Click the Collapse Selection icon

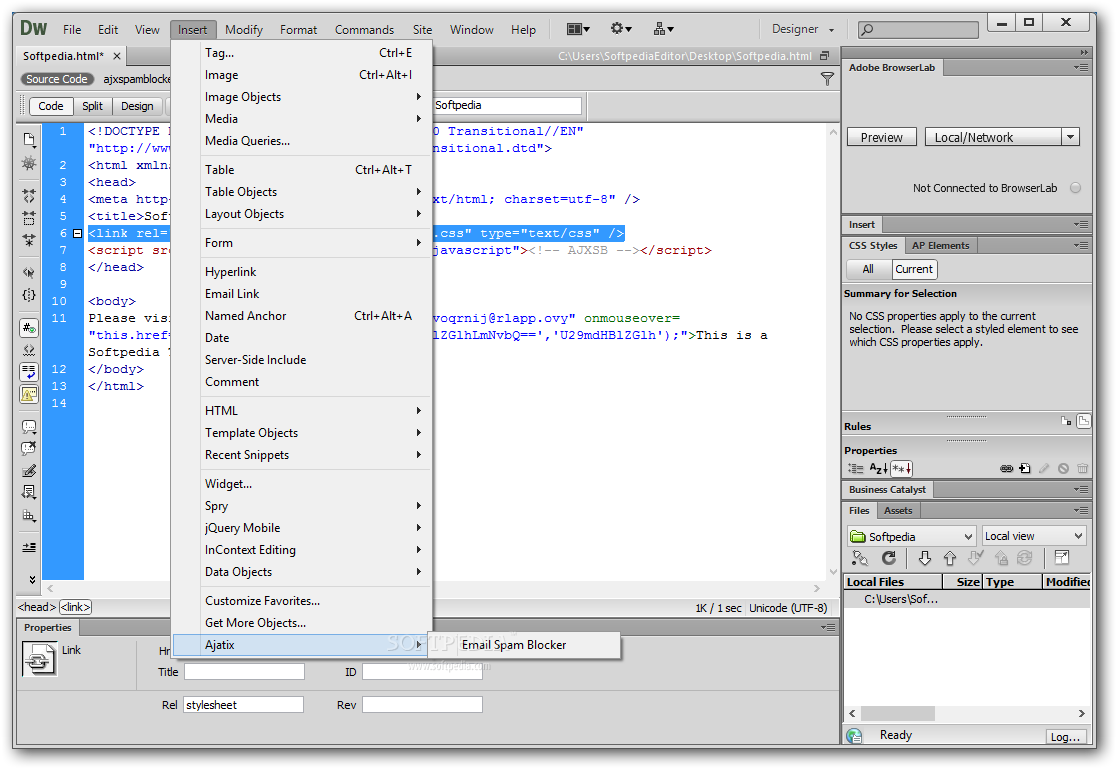click(x=28, y=217)
